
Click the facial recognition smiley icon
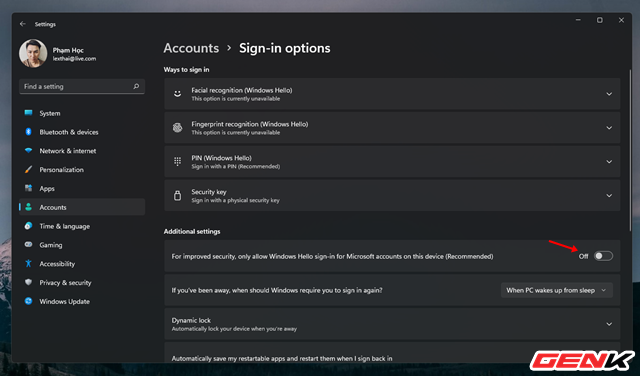(177, 93)
